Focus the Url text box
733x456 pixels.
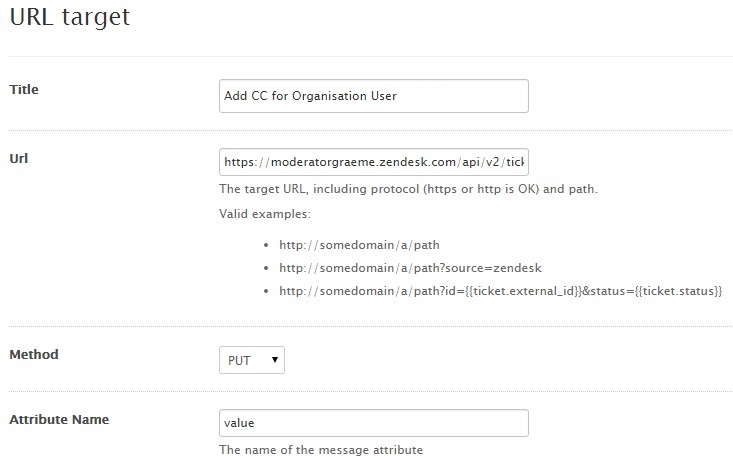click(x=380, y=163)
